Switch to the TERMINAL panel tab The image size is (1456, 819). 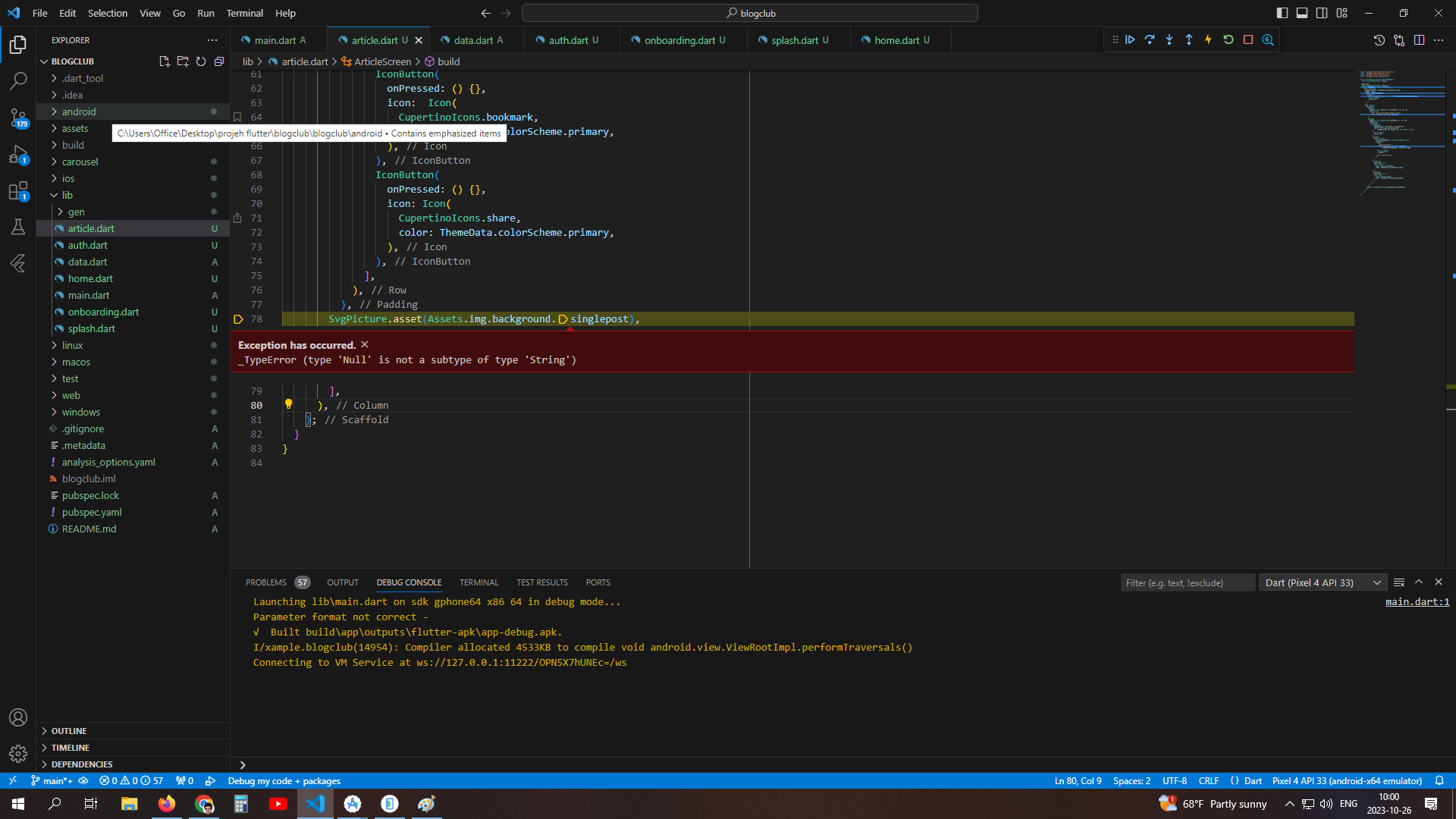(x=479, y=582)
